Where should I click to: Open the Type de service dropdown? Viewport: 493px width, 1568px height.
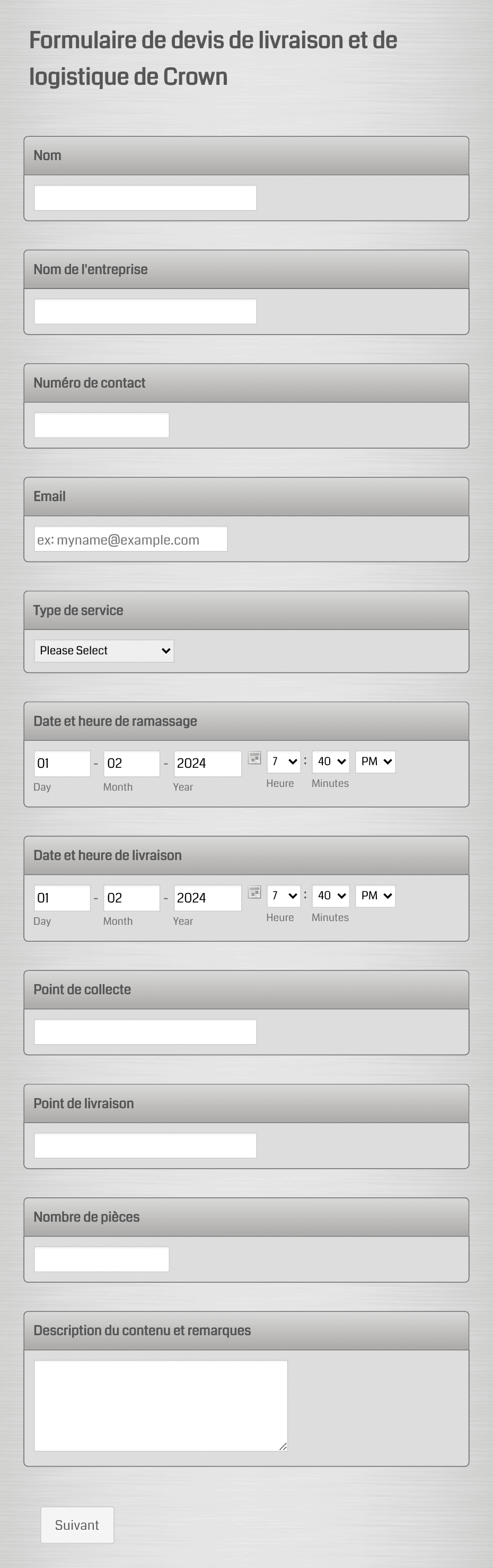point(103,651)
